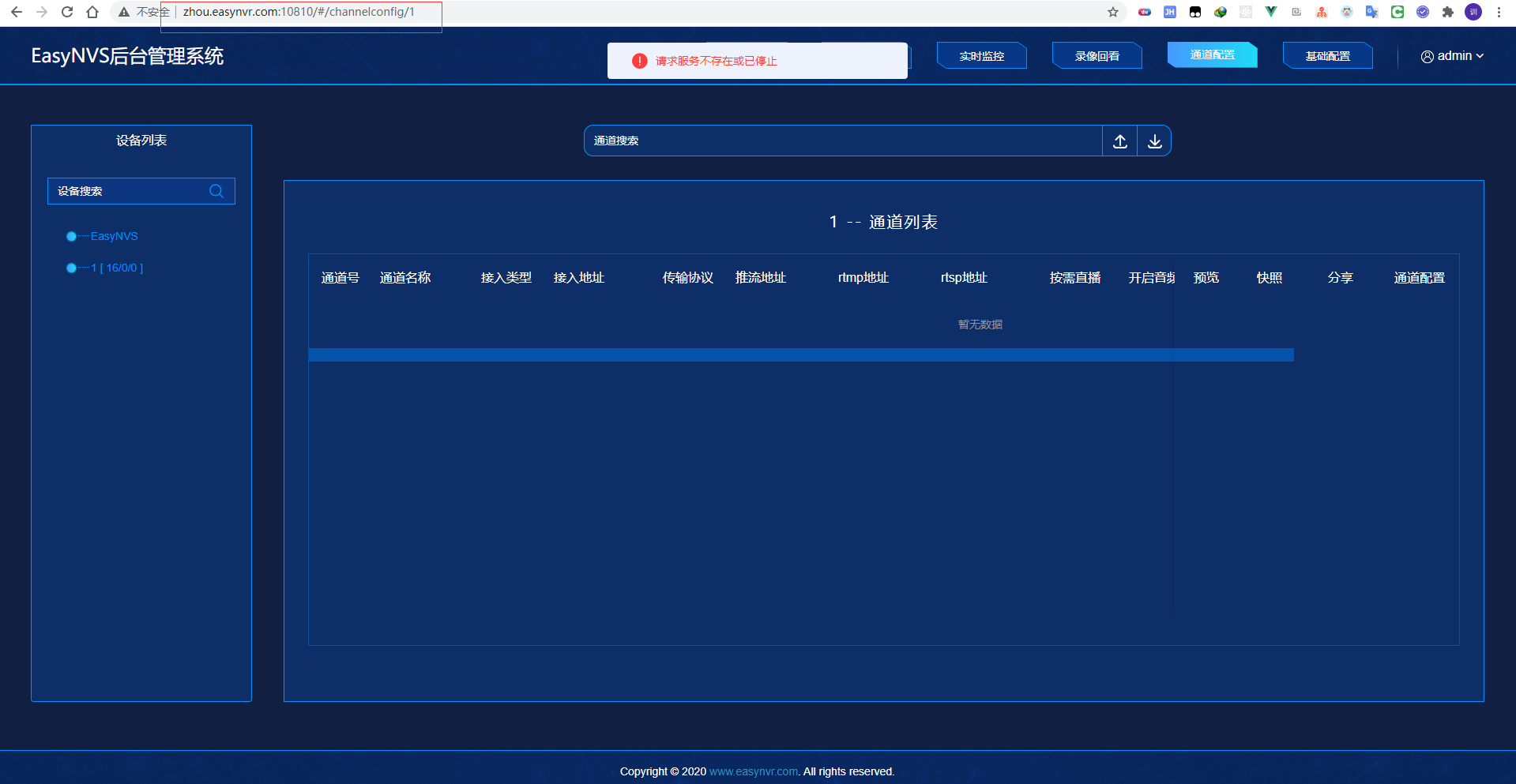Viewport: 1516px width, 784px height.
Task: Click the 通道配置 table column header
Action: (x=1420, y=278)
